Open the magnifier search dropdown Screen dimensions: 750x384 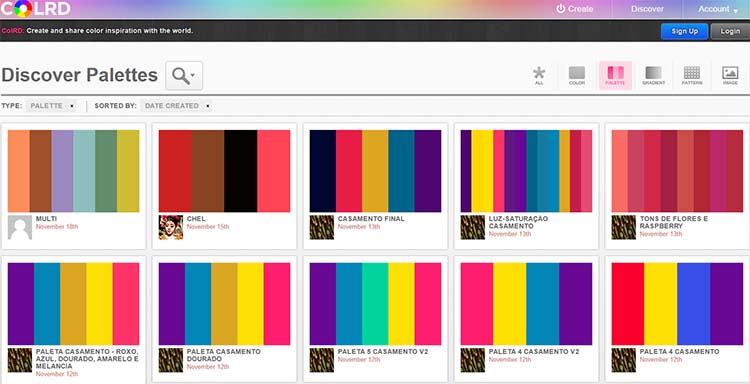point(184,76)
